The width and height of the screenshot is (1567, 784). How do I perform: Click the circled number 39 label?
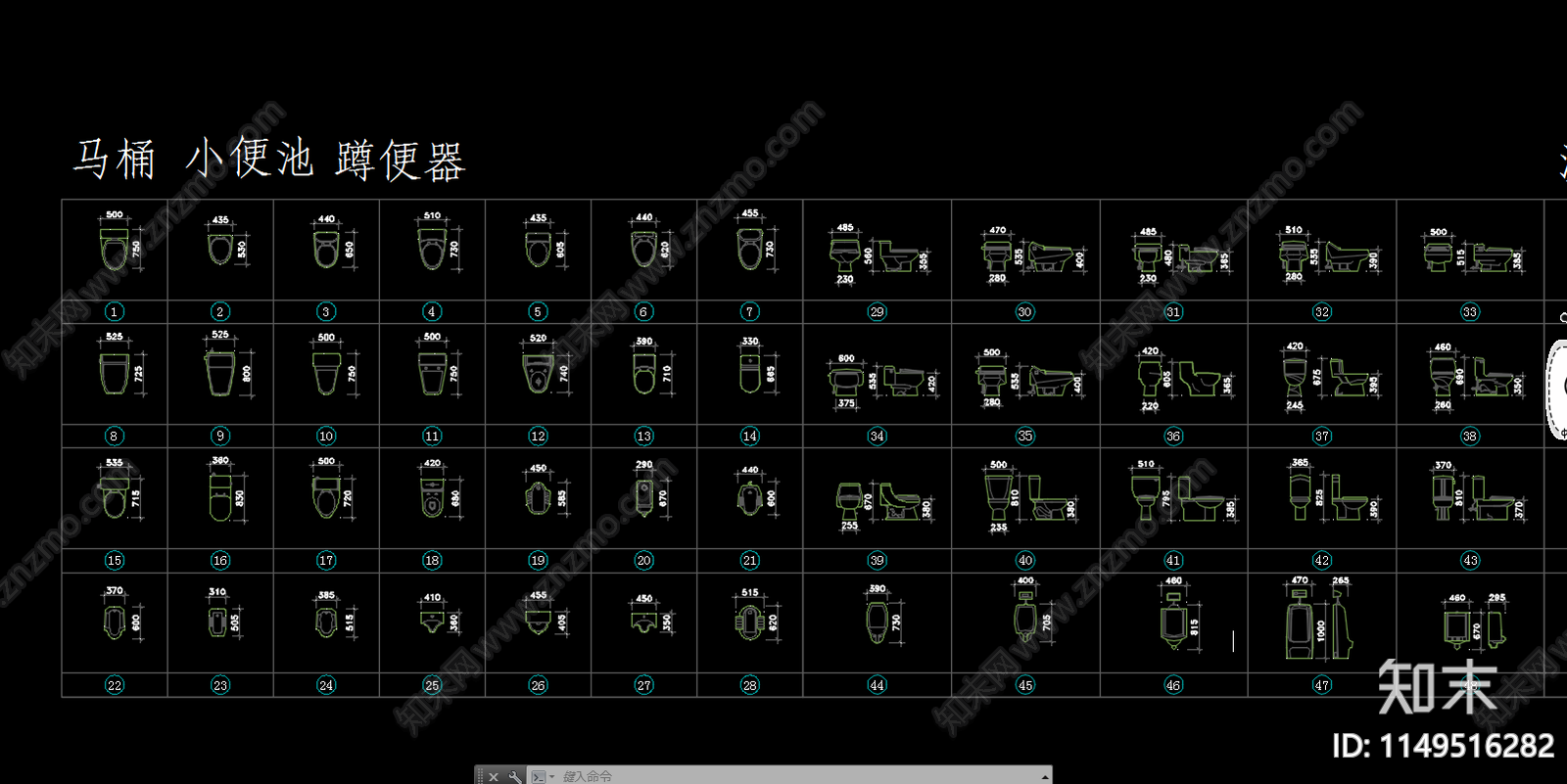pyautogui.click(x=877, y=560)
